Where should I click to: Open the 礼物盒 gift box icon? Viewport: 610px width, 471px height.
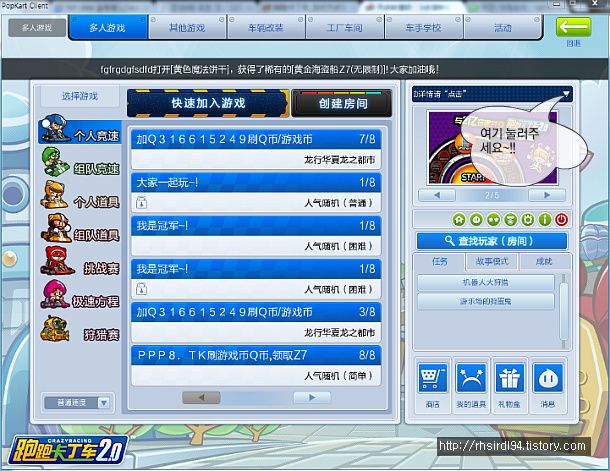pyautogui.click(x=509, y=378)
